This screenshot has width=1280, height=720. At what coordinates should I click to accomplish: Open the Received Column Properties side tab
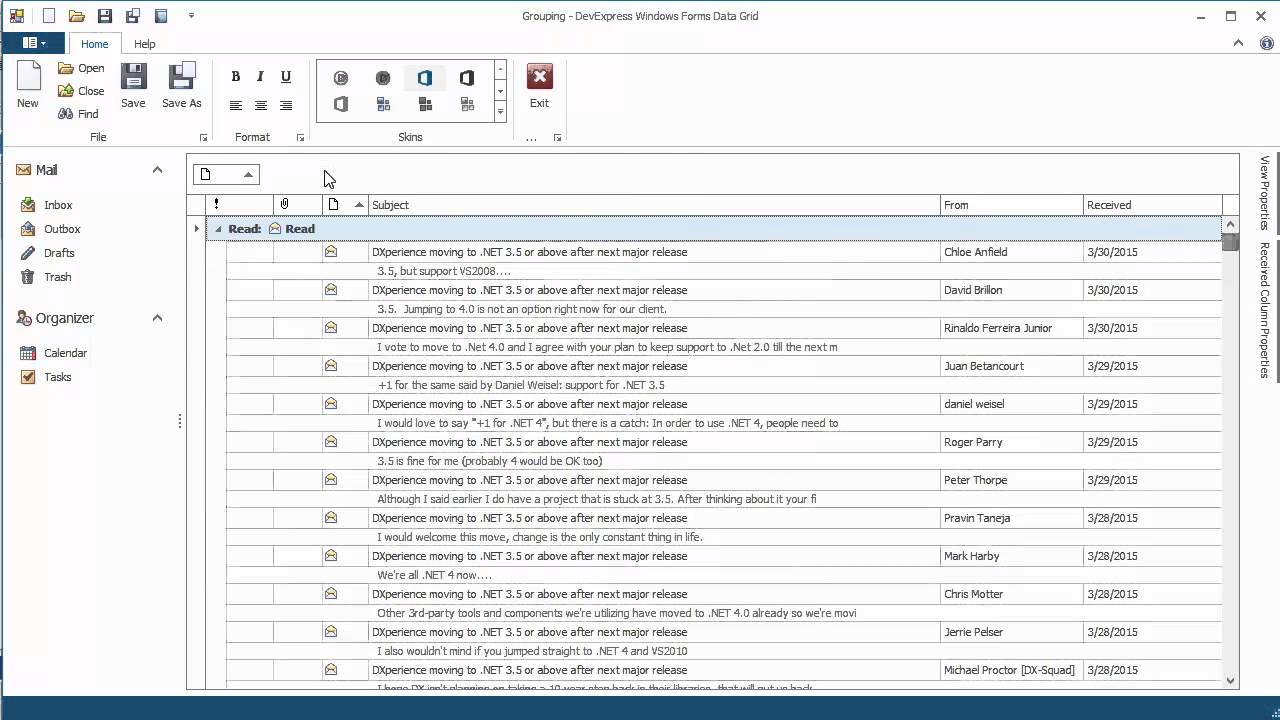coord(1264,310)
